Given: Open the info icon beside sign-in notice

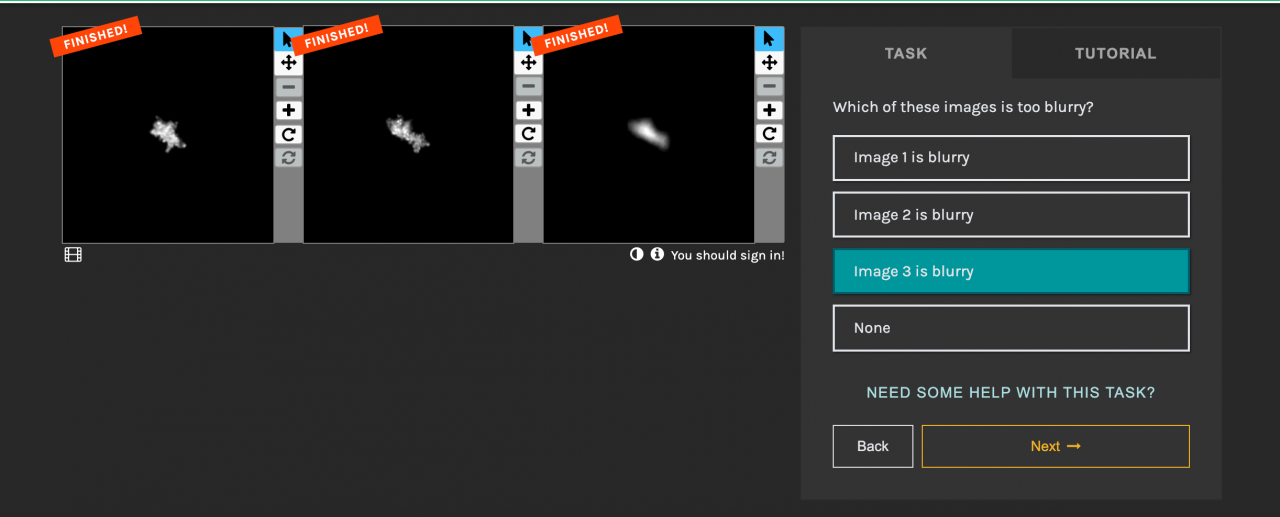Looking at the screenshot, I should pos(657,254).
